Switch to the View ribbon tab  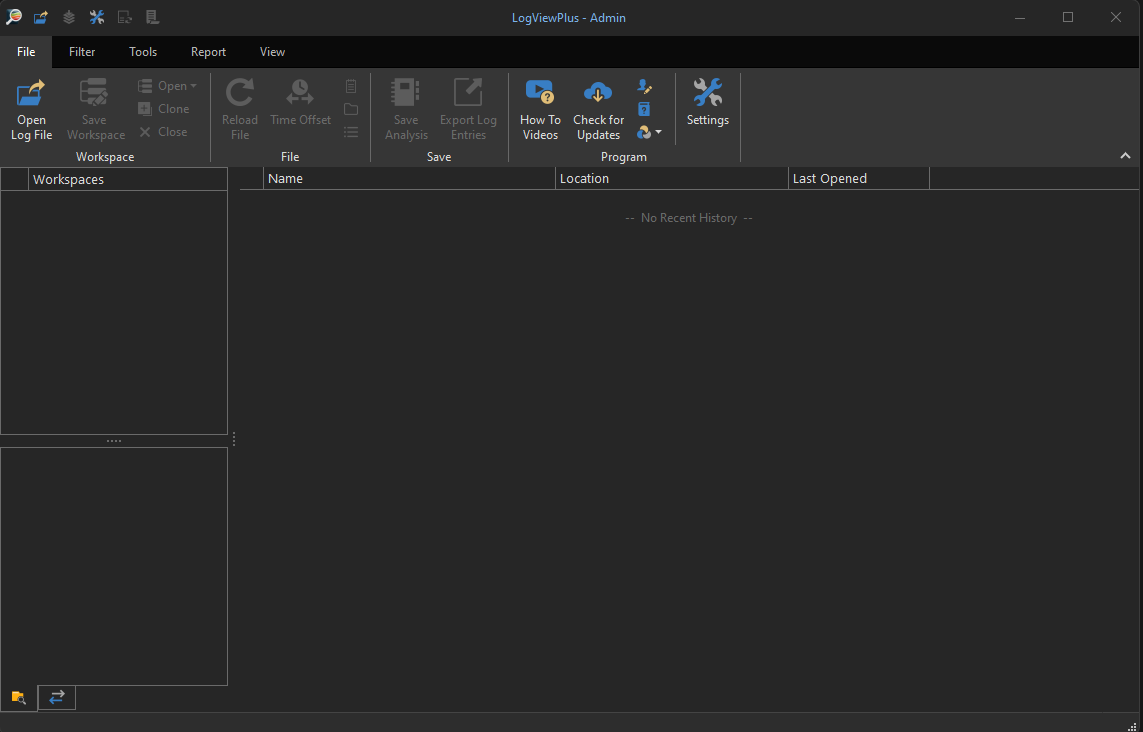[272, 52]
